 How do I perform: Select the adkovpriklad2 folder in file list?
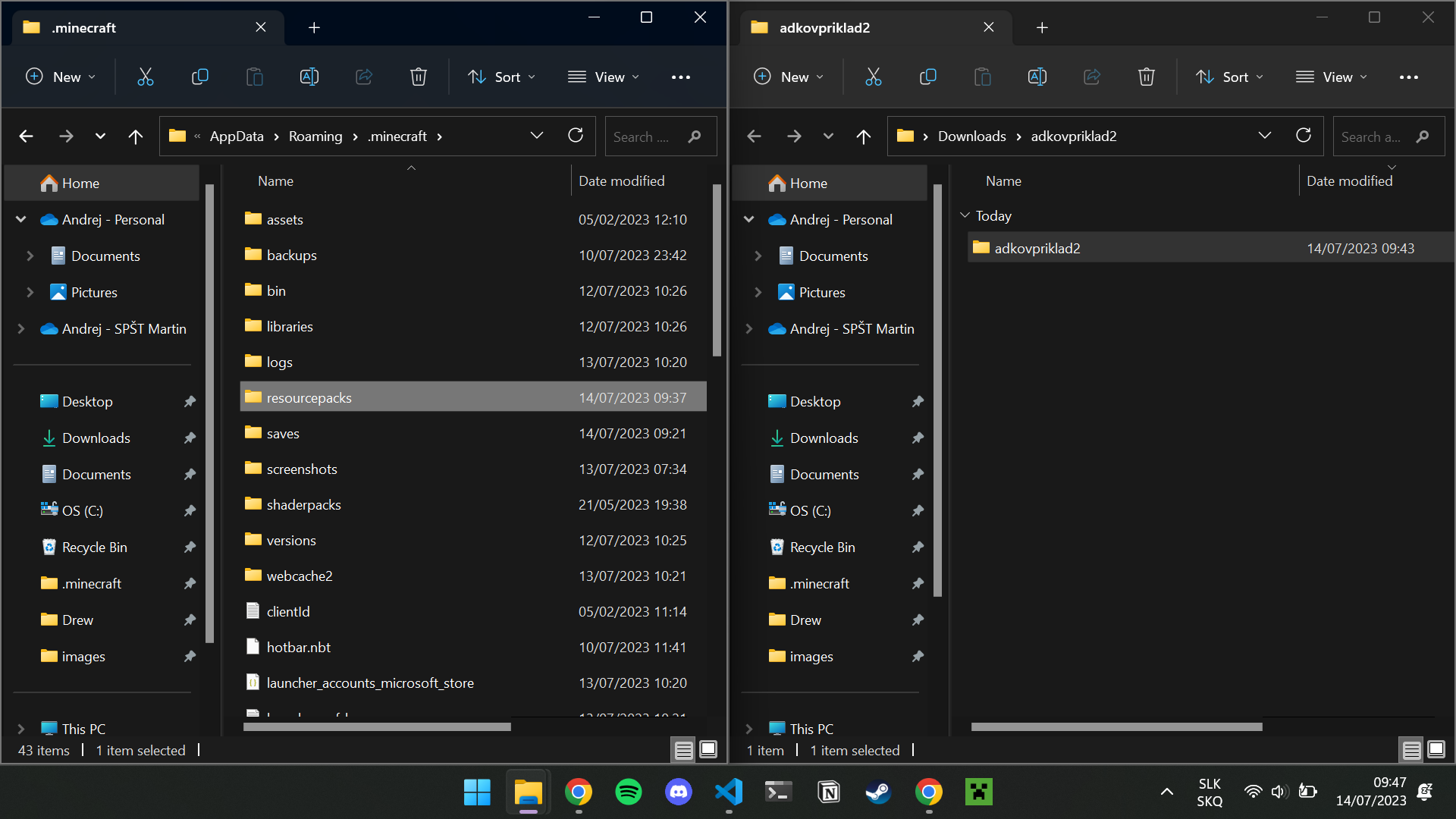(1210, 248)
